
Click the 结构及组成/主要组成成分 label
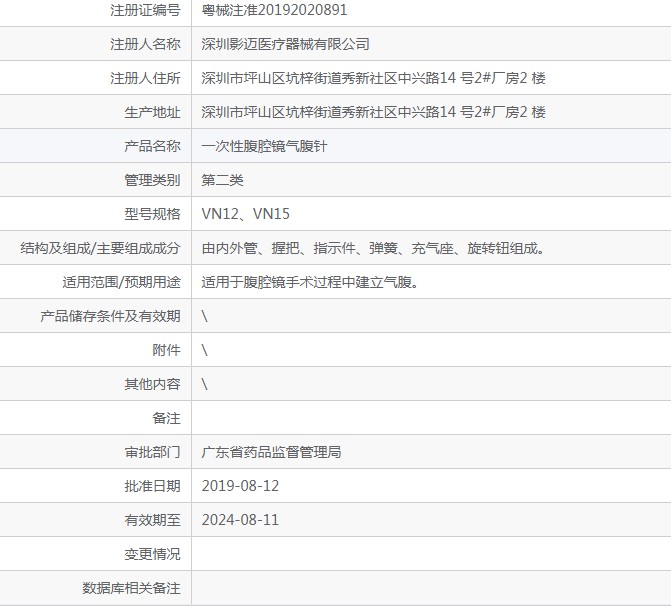tap(100, 248)
